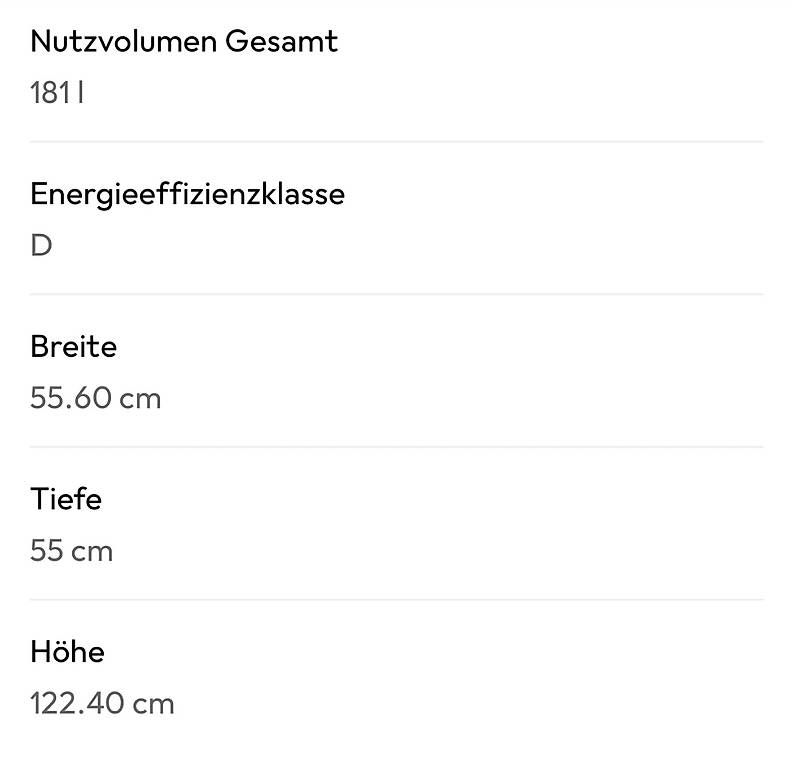Click the cm unit in the Tiefe row
793x768 pixels.
click(92, 552)
